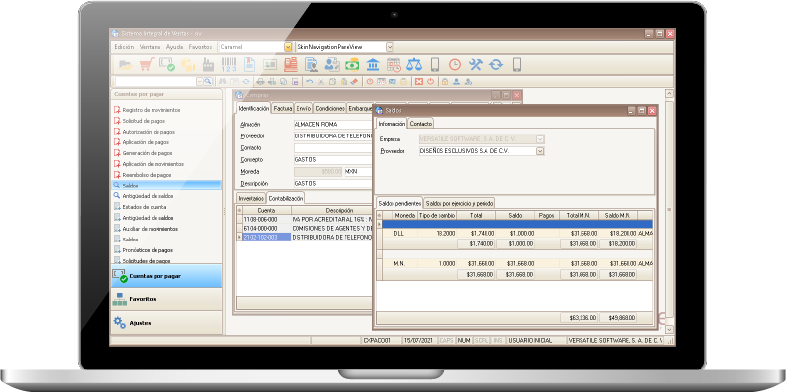Open Registro de movimientos in sidebar

(151, 110)
